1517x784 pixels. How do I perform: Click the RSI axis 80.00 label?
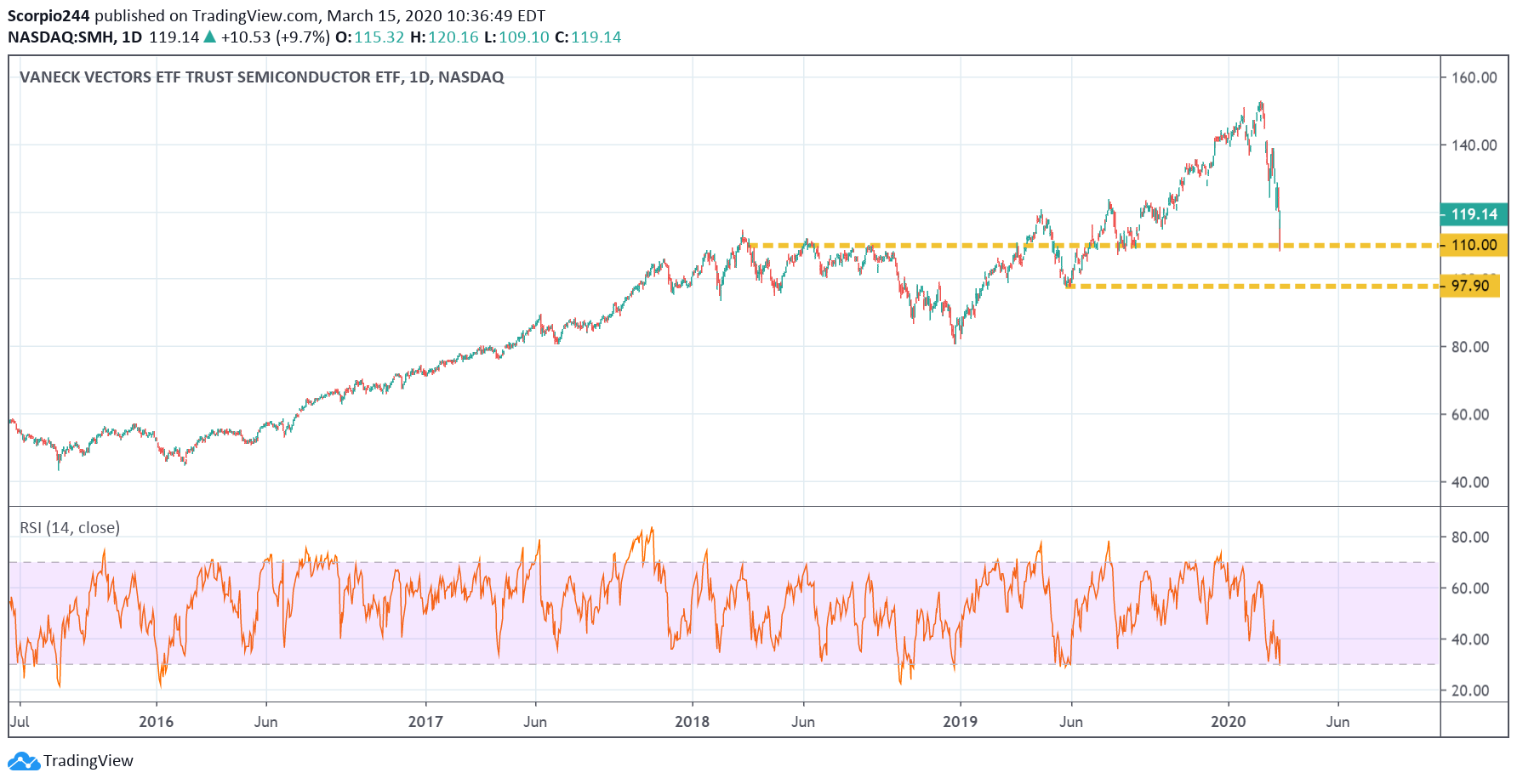point(1470,537)
